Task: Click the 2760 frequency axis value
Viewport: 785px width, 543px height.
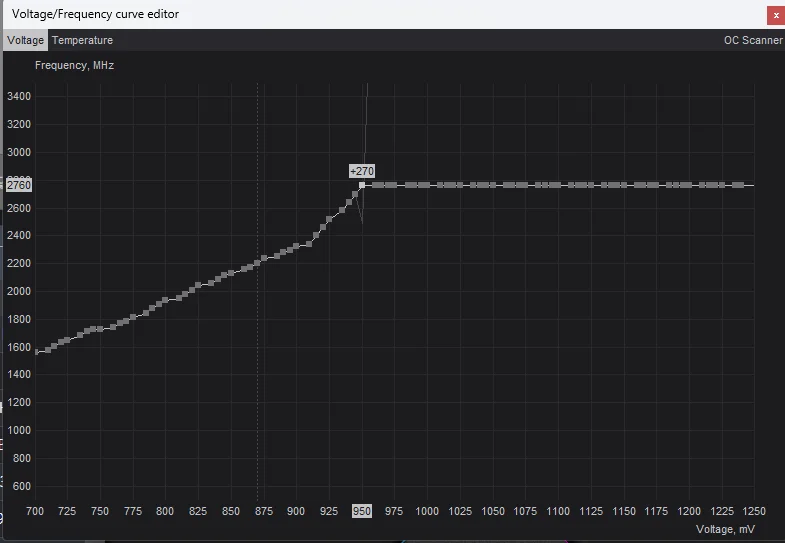Action: tap(19, 185)
